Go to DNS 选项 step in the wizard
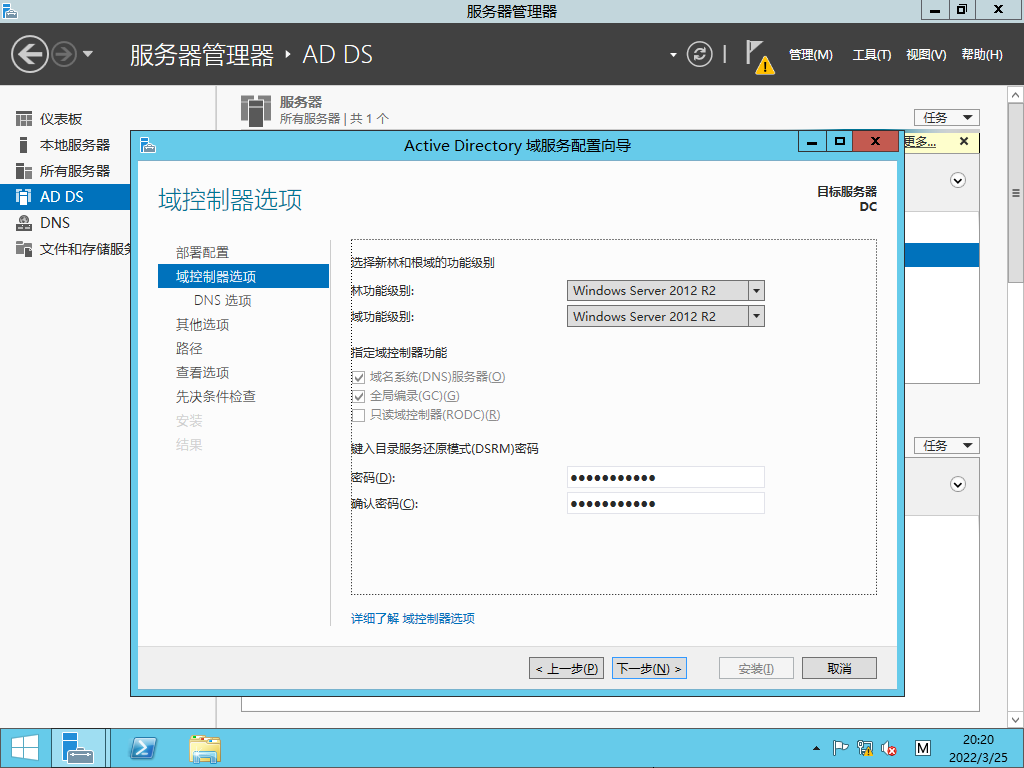Image resolution: width=1024 pixels, height=768 pixels. click(223, 300)
